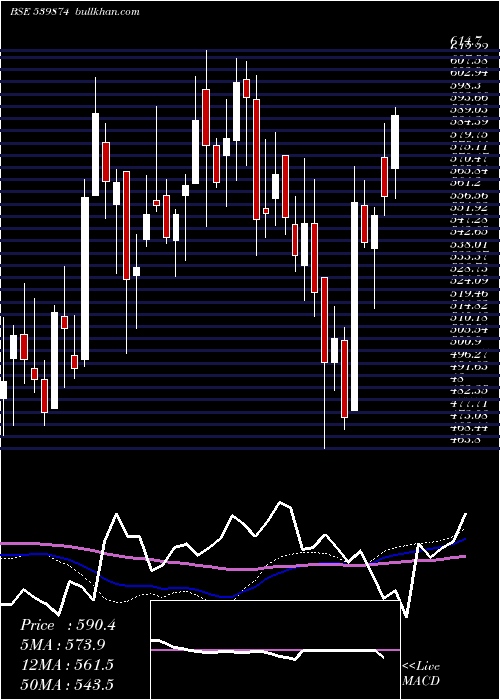Image resolution: width=500 pixels, height=700 pixels.
Task: Click the 'BSE 539874' ticker label
Action: (39, 12)
